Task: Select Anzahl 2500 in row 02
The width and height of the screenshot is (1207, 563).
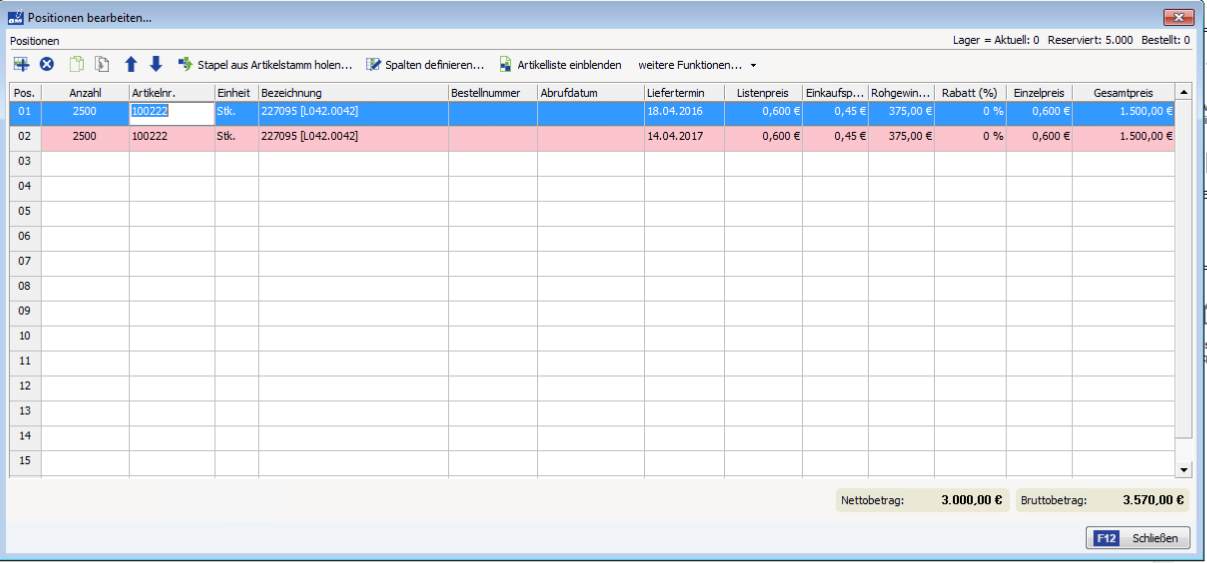Action: (85, 136)
